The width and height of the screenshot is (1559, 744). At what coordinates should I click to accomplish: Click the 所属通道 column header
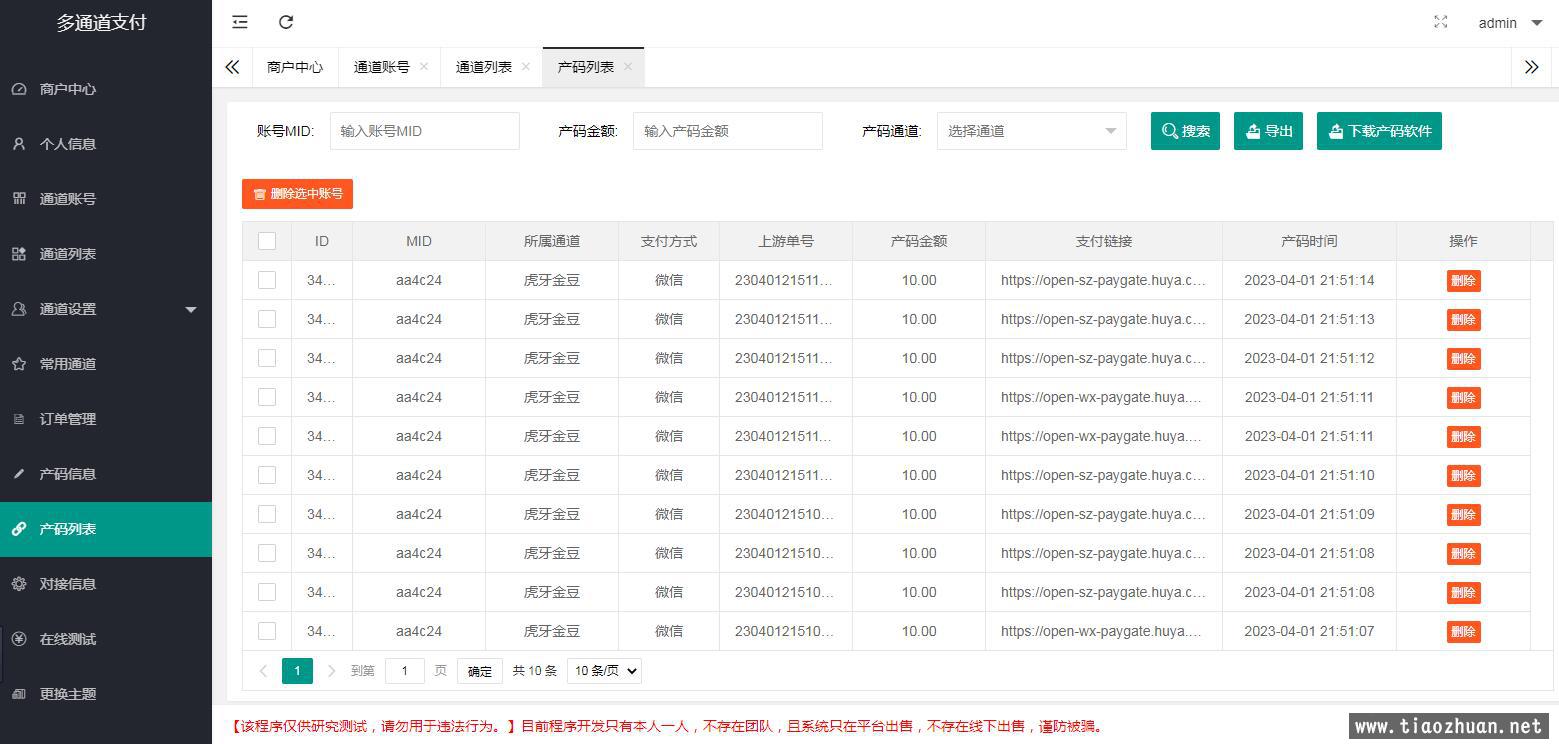click(552, 241)
